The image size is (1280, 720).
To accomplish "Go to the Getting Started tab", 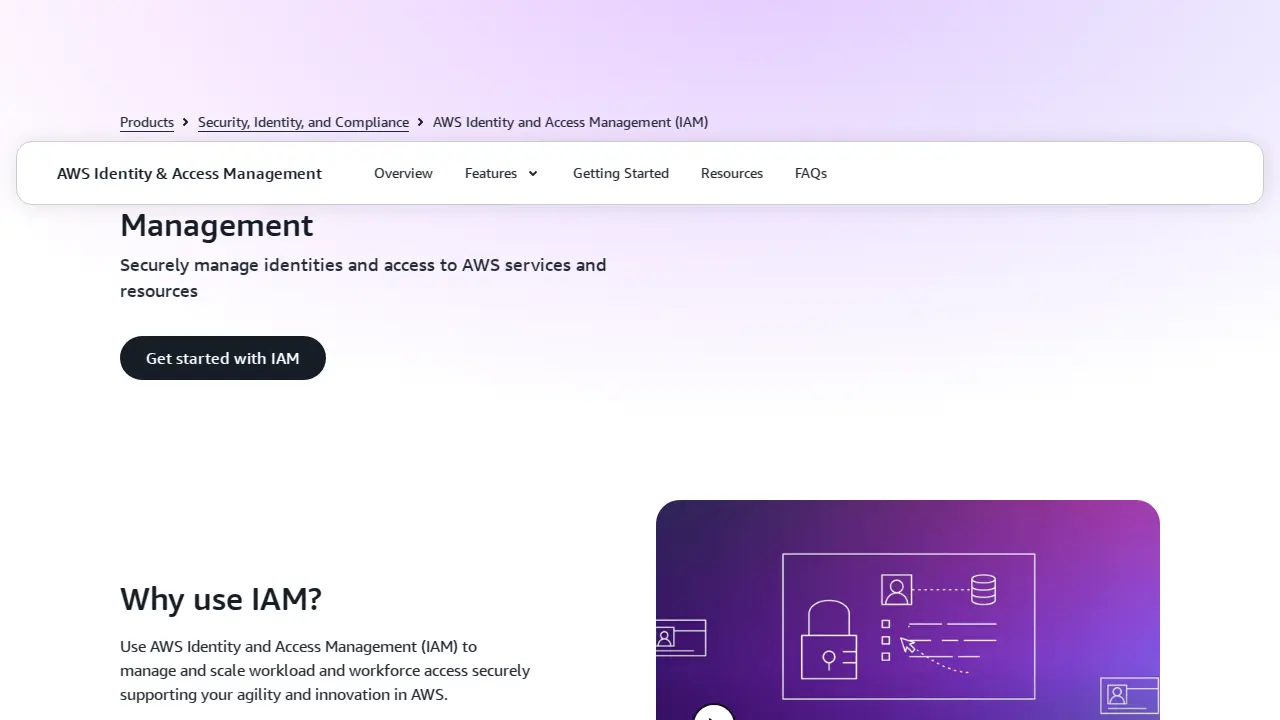I will point(621,173).
